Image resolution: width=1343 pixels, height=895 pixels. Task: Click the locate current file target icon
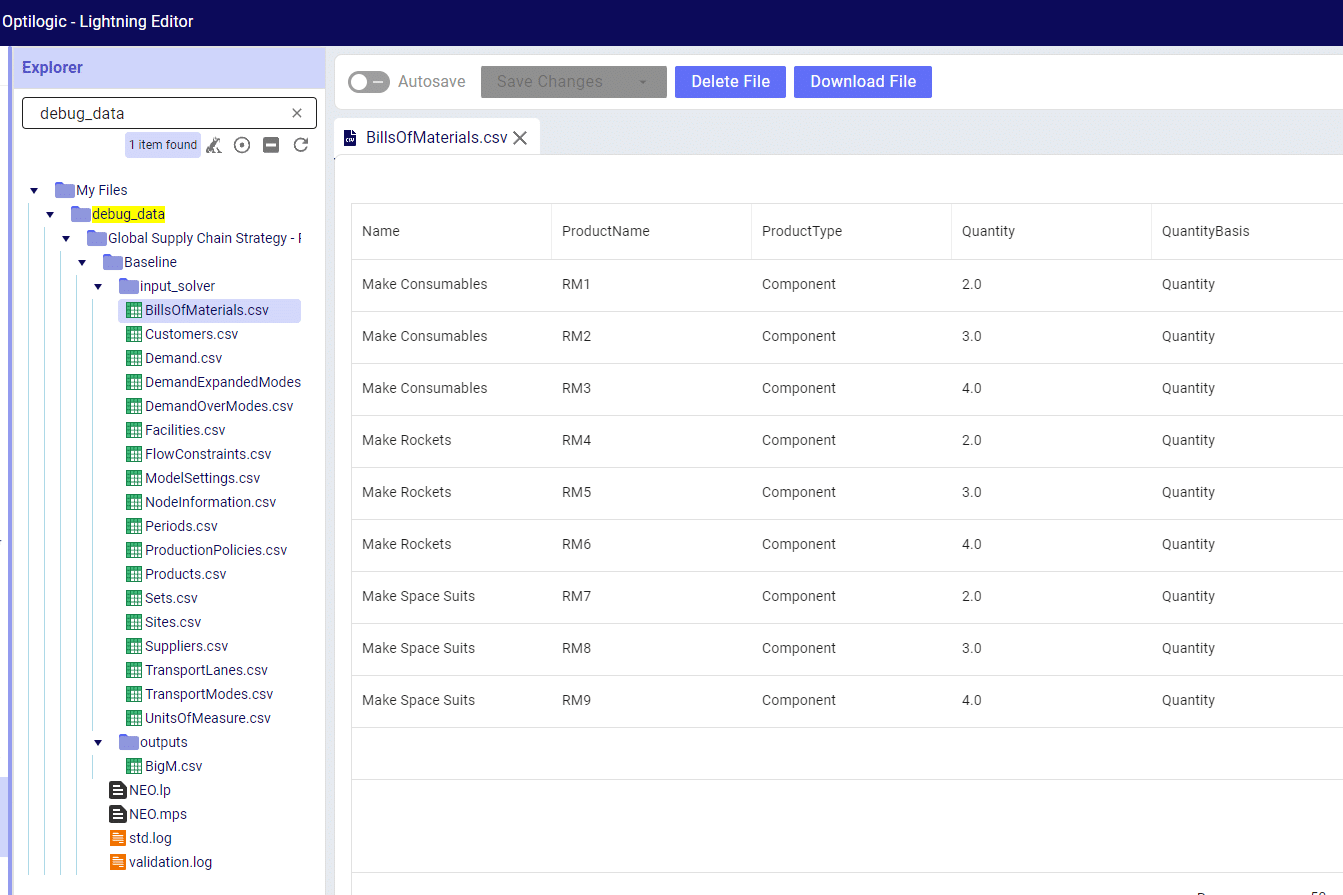[x=242, y=145]
